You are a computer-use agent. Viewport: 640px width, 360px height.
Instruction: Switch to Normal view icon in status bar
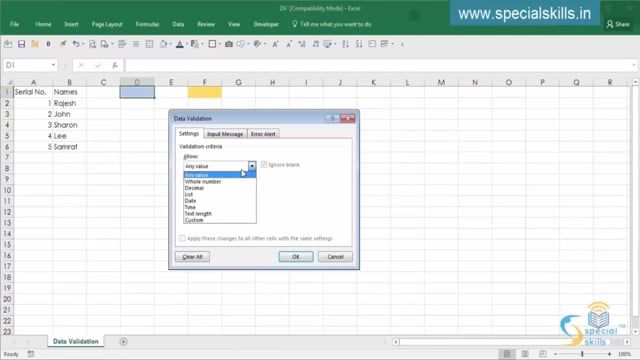click(507, 354)
